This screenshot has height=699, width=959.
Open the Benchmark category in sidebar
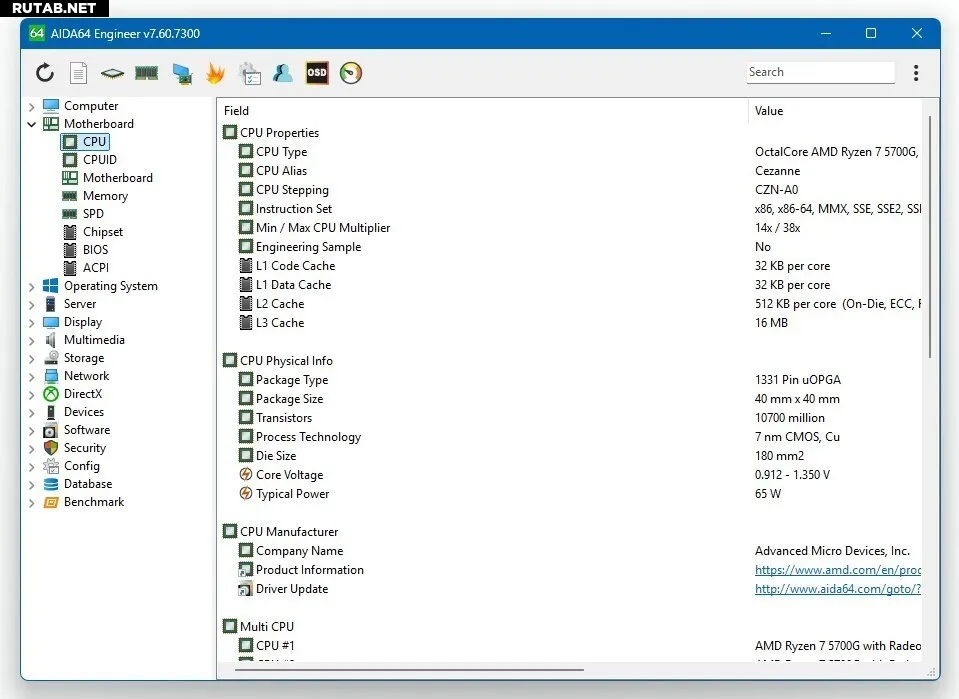[x=94, y=502]
